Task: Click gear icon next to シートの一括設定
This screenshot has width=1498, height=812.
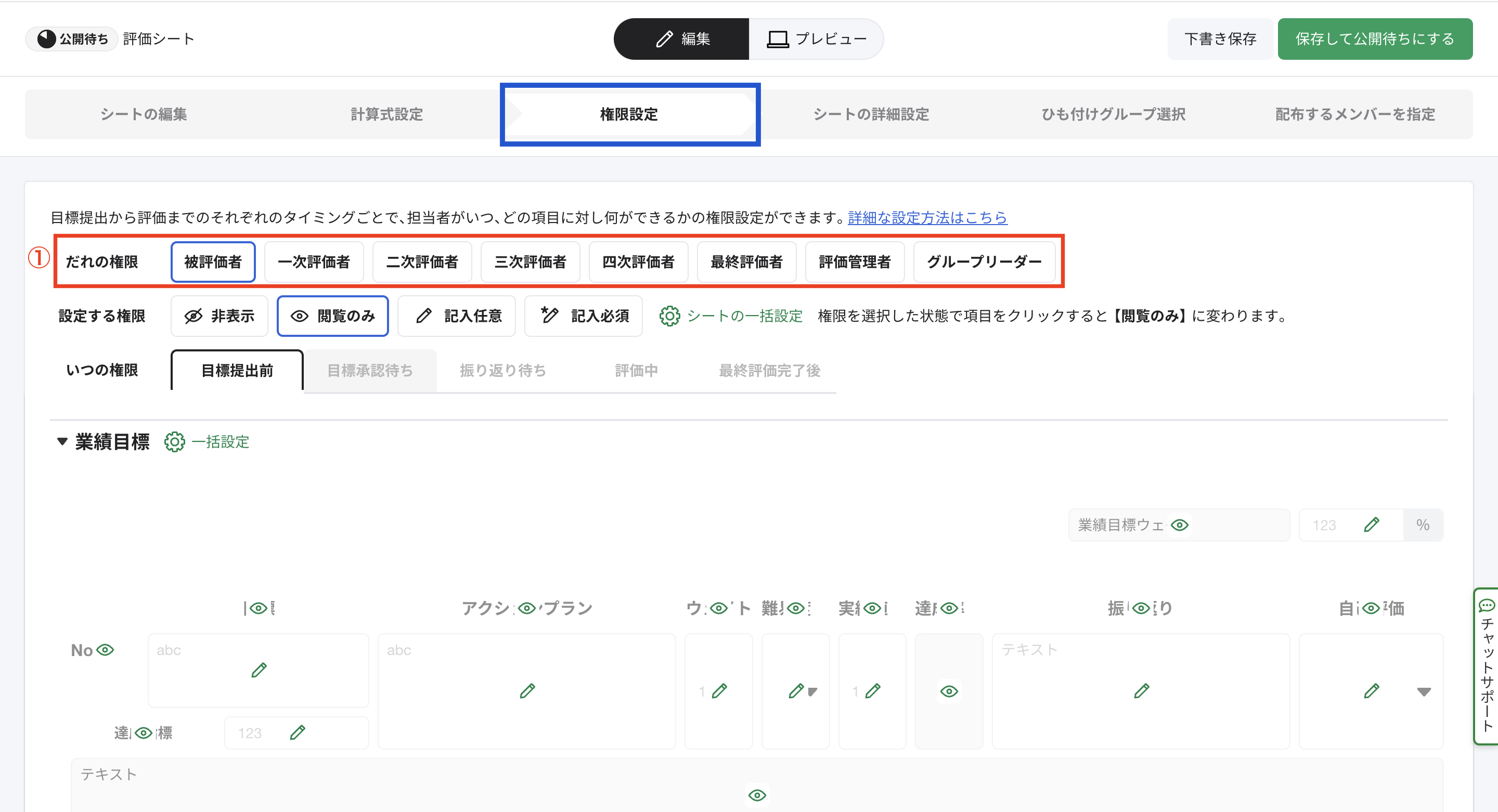Action: click(669, 316)
